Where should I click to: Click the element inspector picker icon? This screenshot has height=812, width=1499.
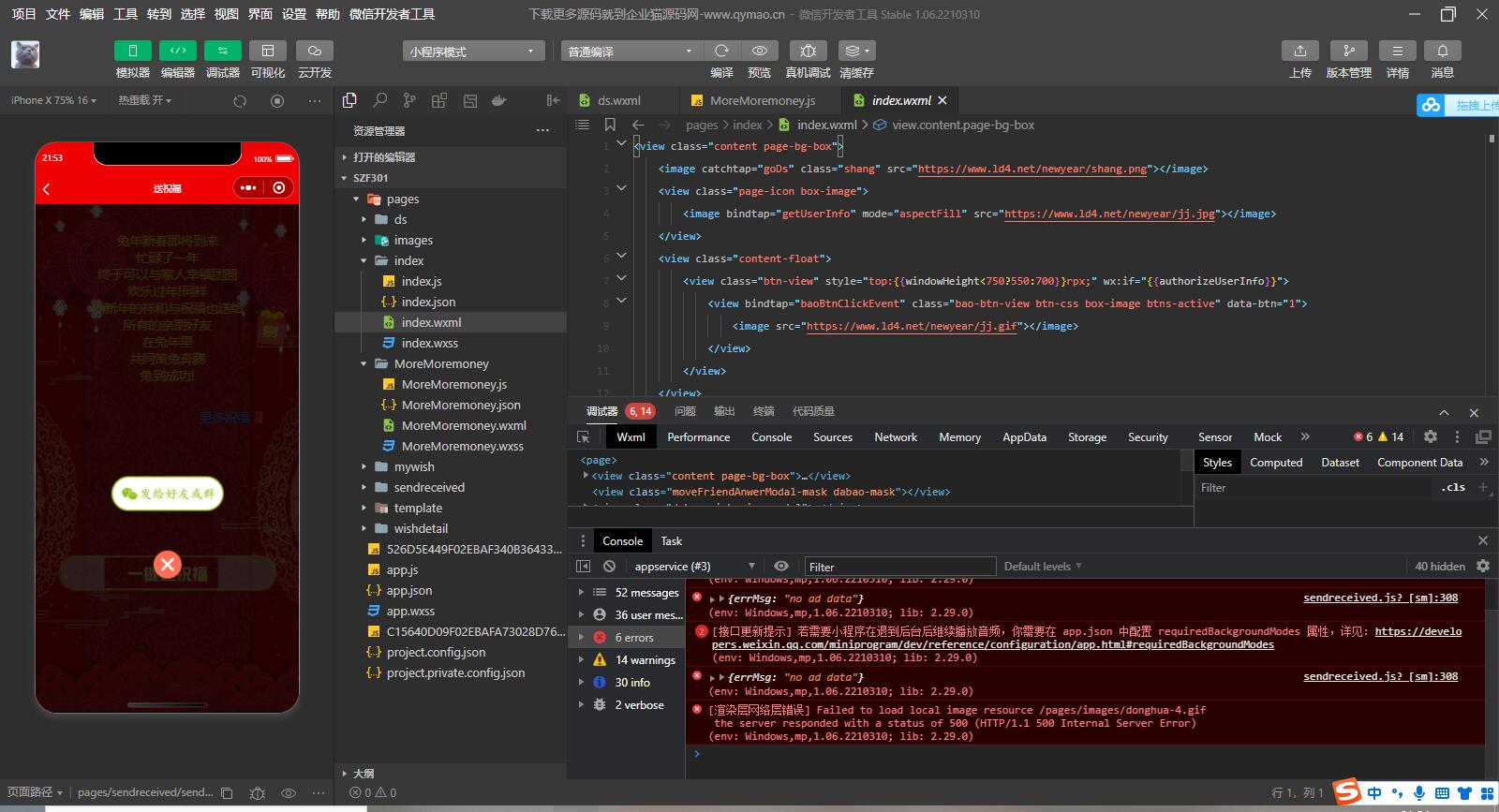click(584, 437)
